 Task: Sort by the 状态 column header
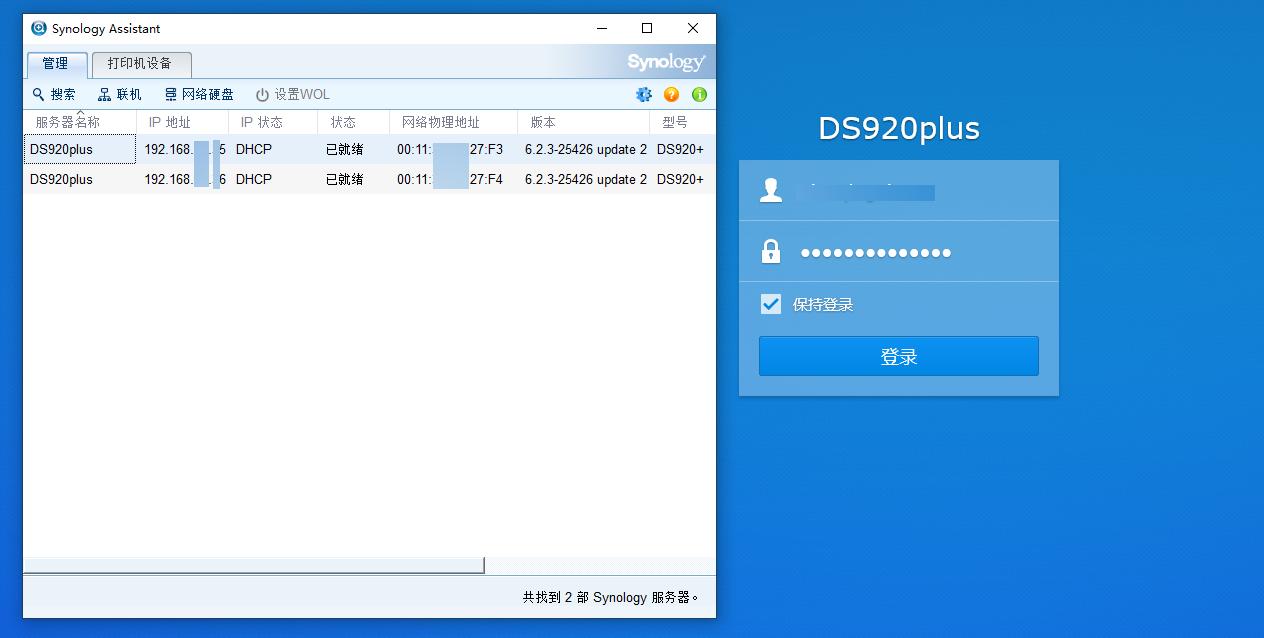pos(341,122)
